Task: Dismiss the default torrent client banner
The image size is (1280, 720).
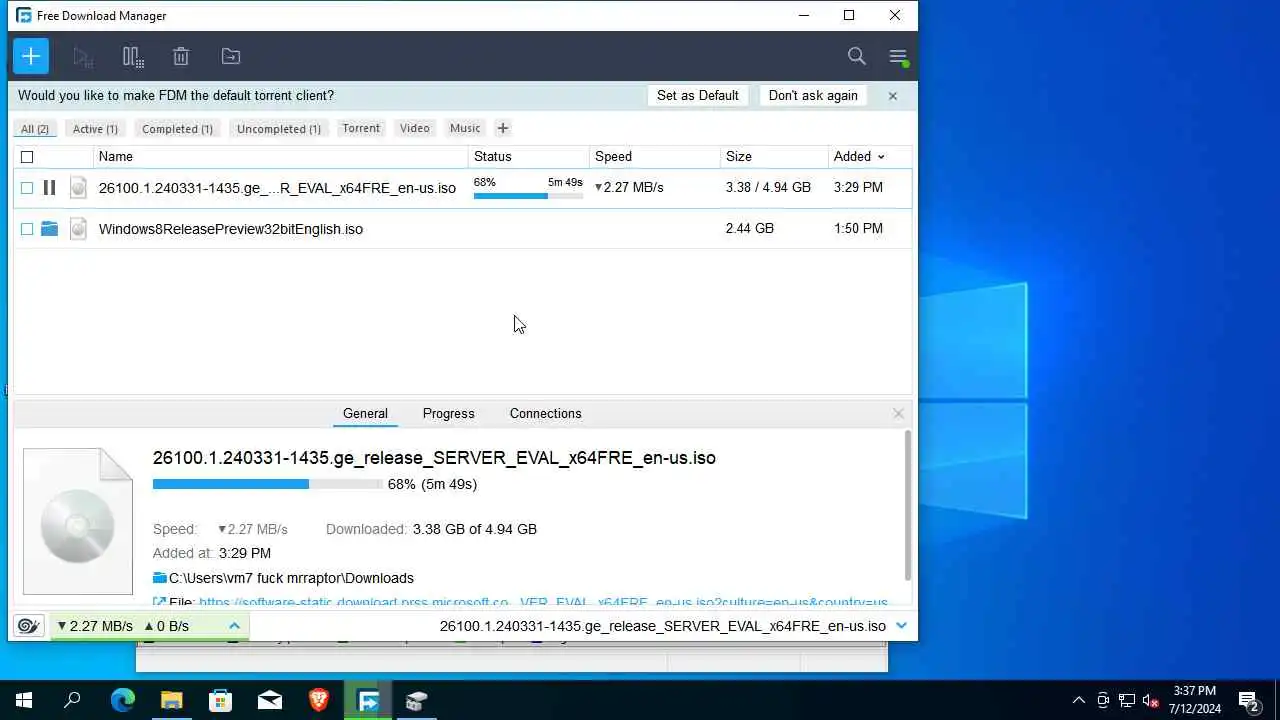Action: [893, 96]
